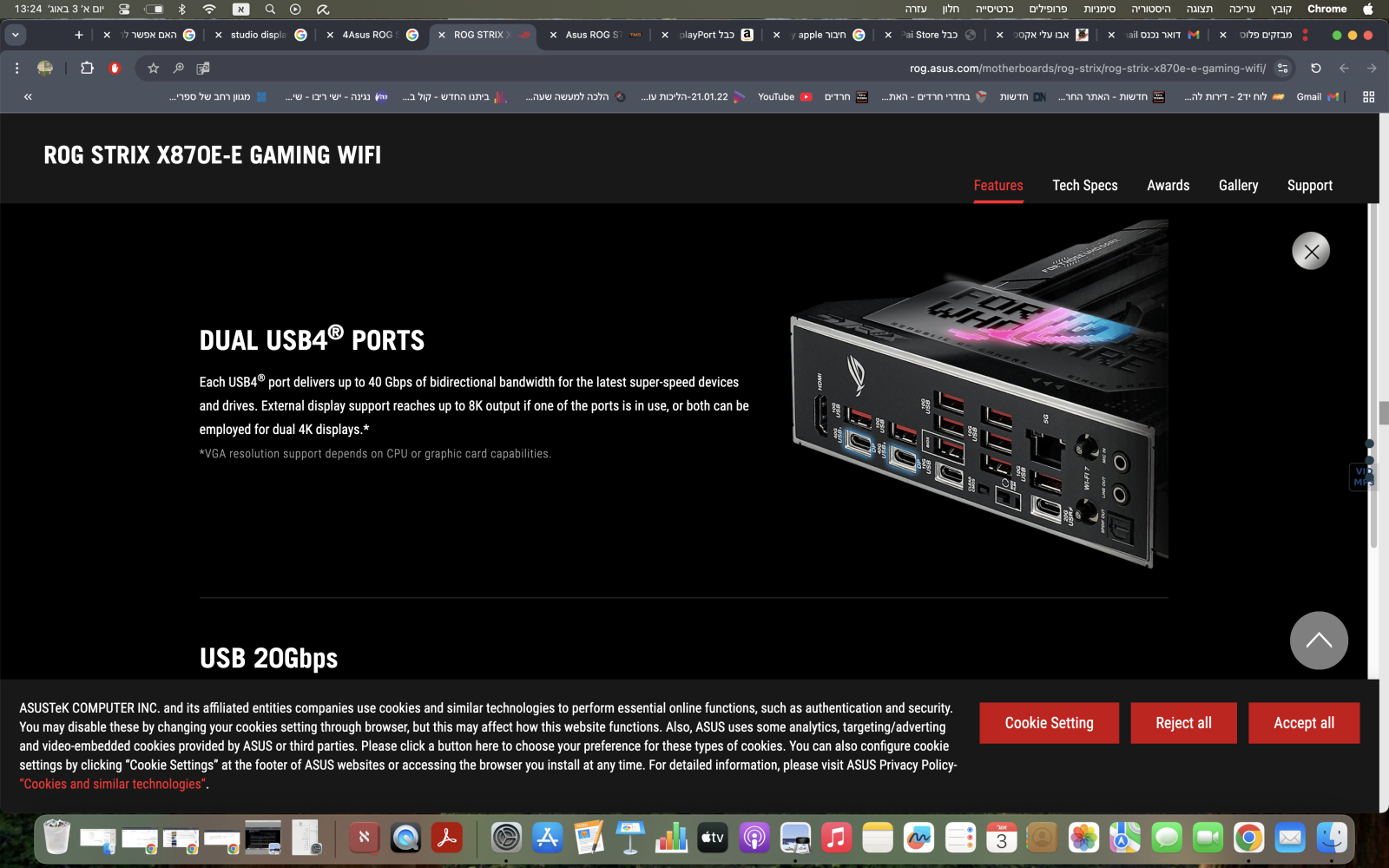Image resolution: width=1389 pixels, height=868 pixels.
Task: Click the Cookie Setting button
Action: [1050, 723]
